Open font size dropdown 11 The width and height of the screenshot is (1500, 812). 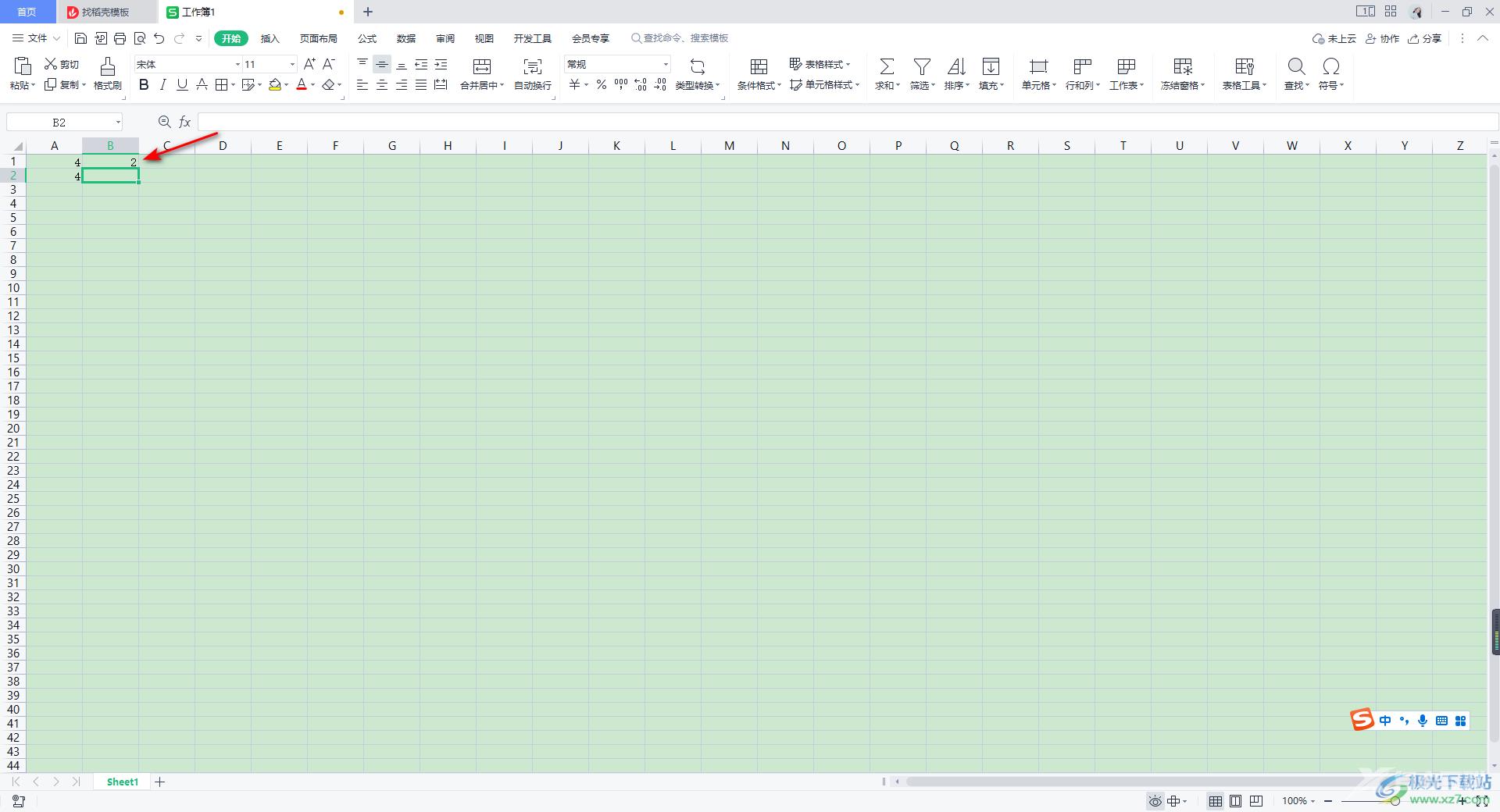[x=292, y=64]
